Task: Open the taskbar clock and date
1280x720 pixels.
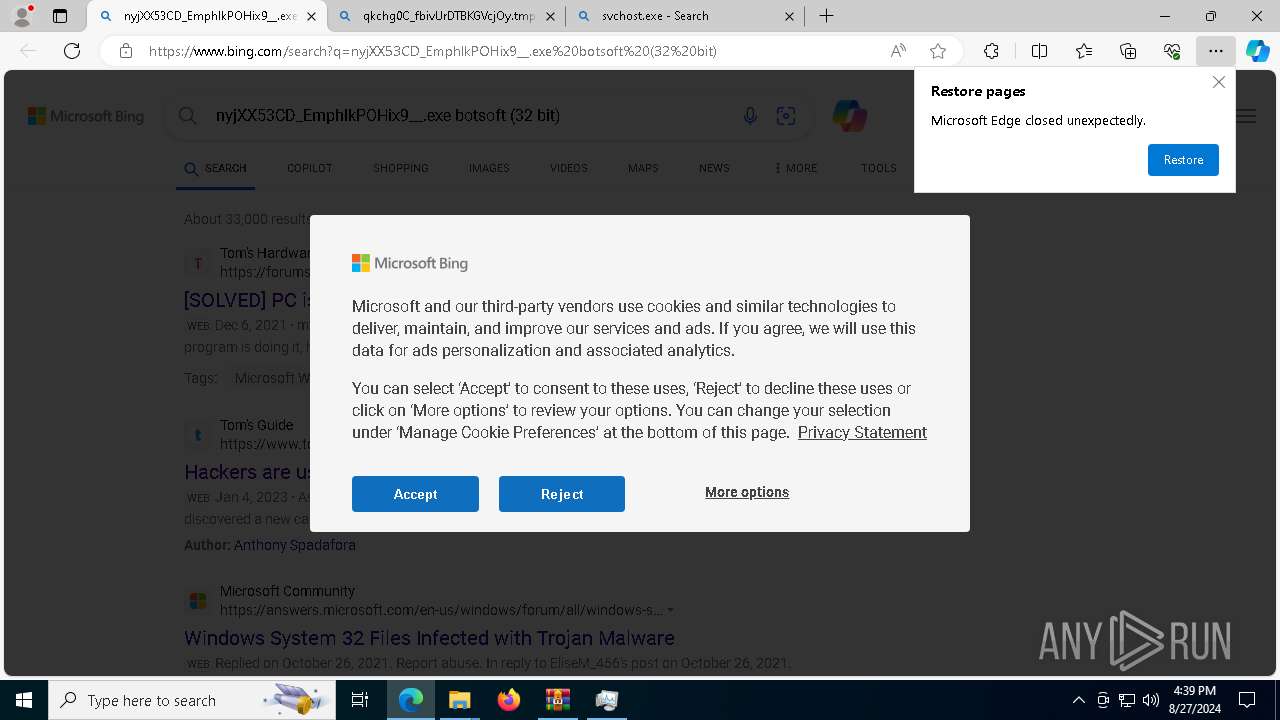Action: coord(1194,700)
